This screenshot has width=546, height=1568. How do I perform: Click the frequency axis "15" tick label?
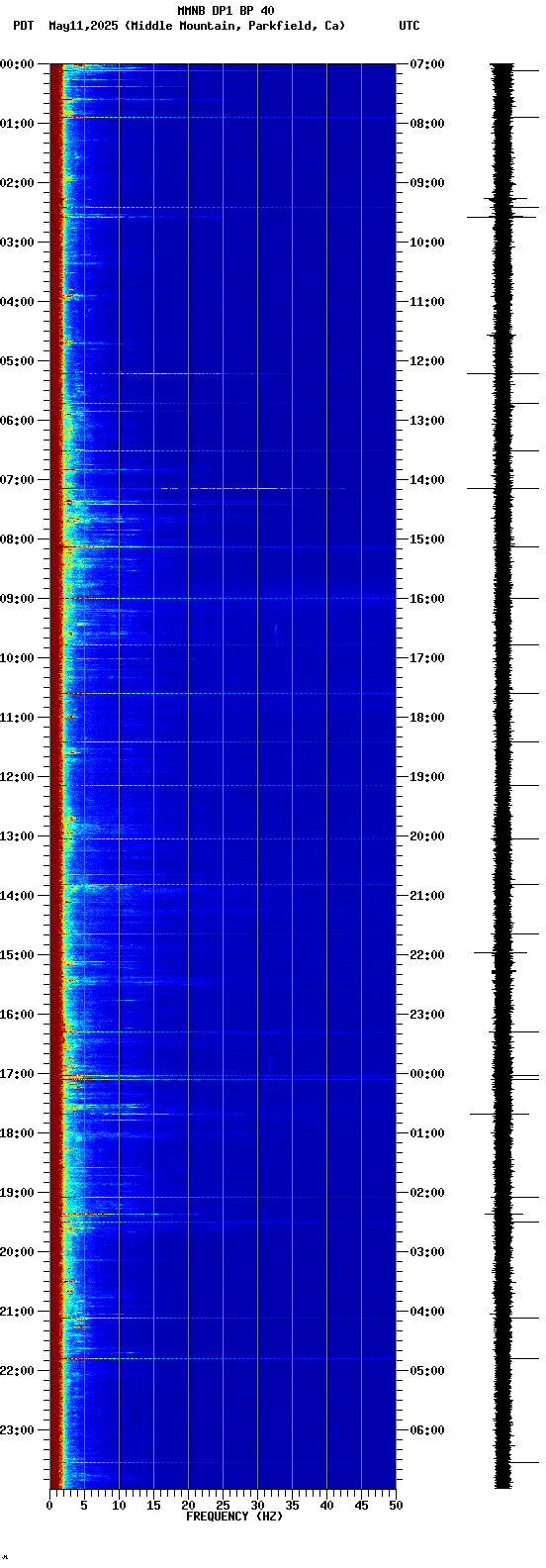pos(153,1506)
